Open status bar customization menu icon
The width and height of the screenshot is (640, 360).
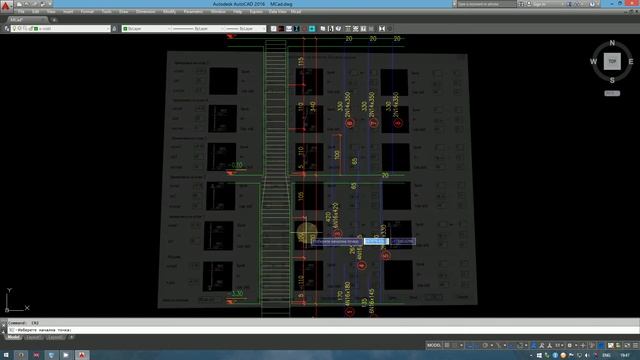click(x=636, y=345)
